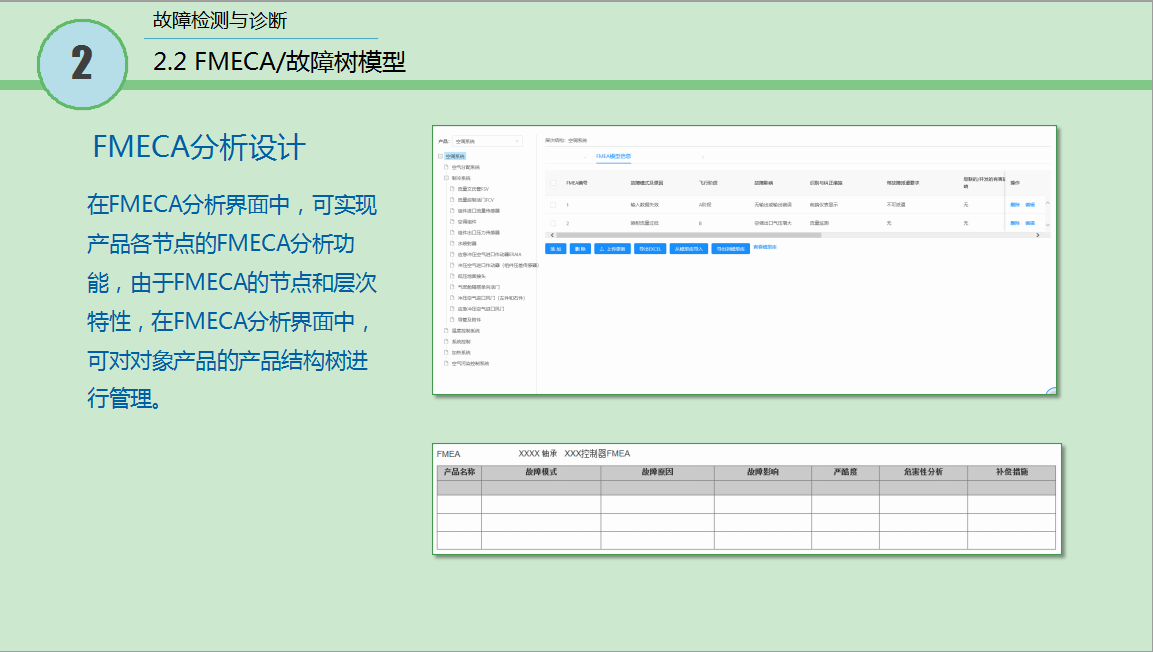
Task: Click the '2.2 FMECA/故障树模型' heading
Action: (x=279, y=62)
